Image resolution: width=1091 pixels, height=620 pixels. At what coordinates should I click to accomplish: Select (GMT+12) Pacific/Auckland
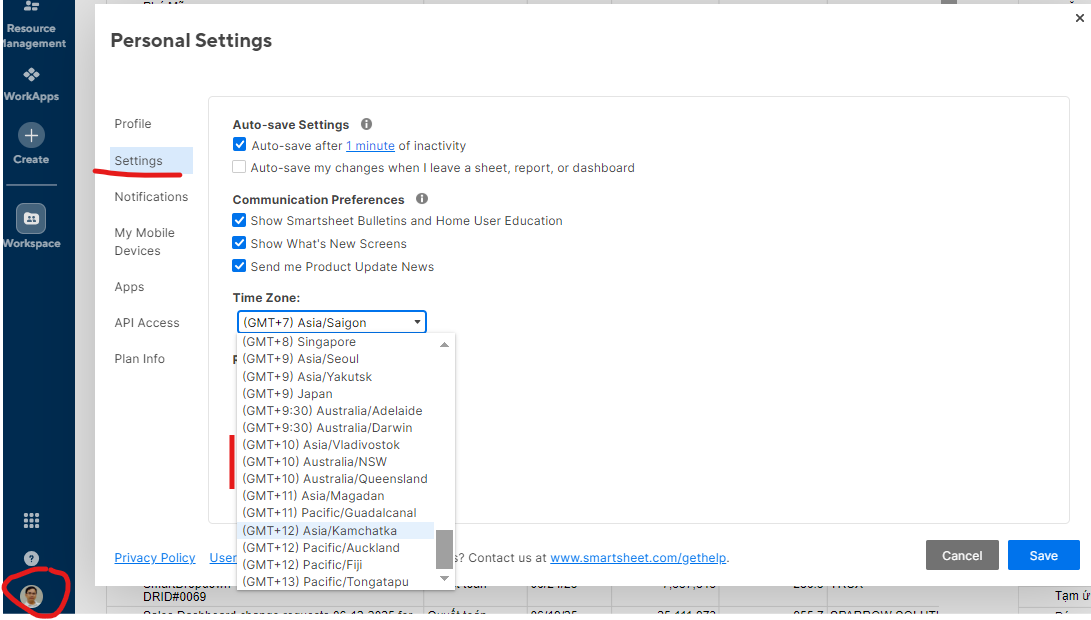pyautogui.click(x=336, y=548)
